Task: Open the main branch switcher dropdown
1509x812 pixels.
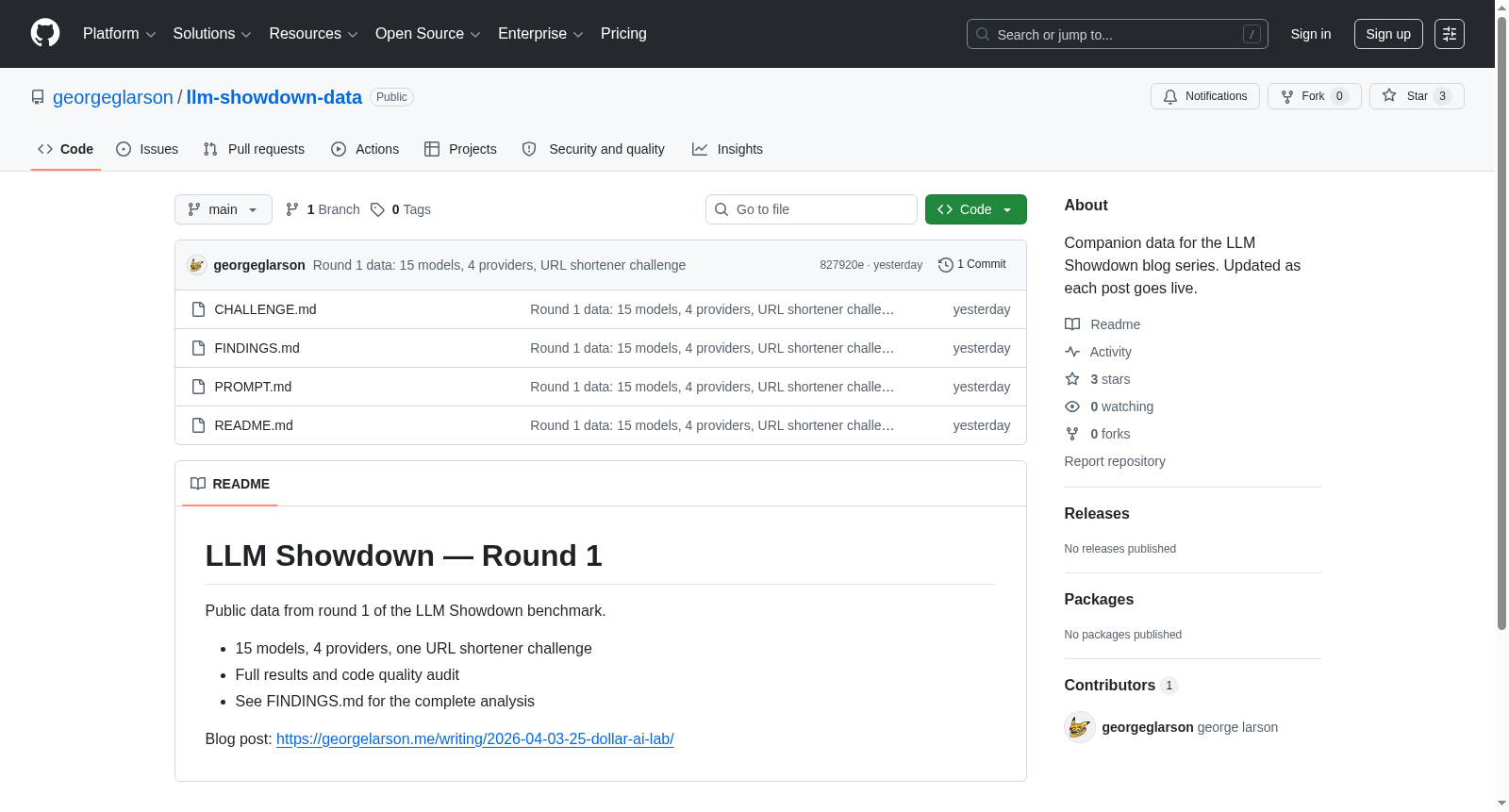Action: click(x=224, y=209)
